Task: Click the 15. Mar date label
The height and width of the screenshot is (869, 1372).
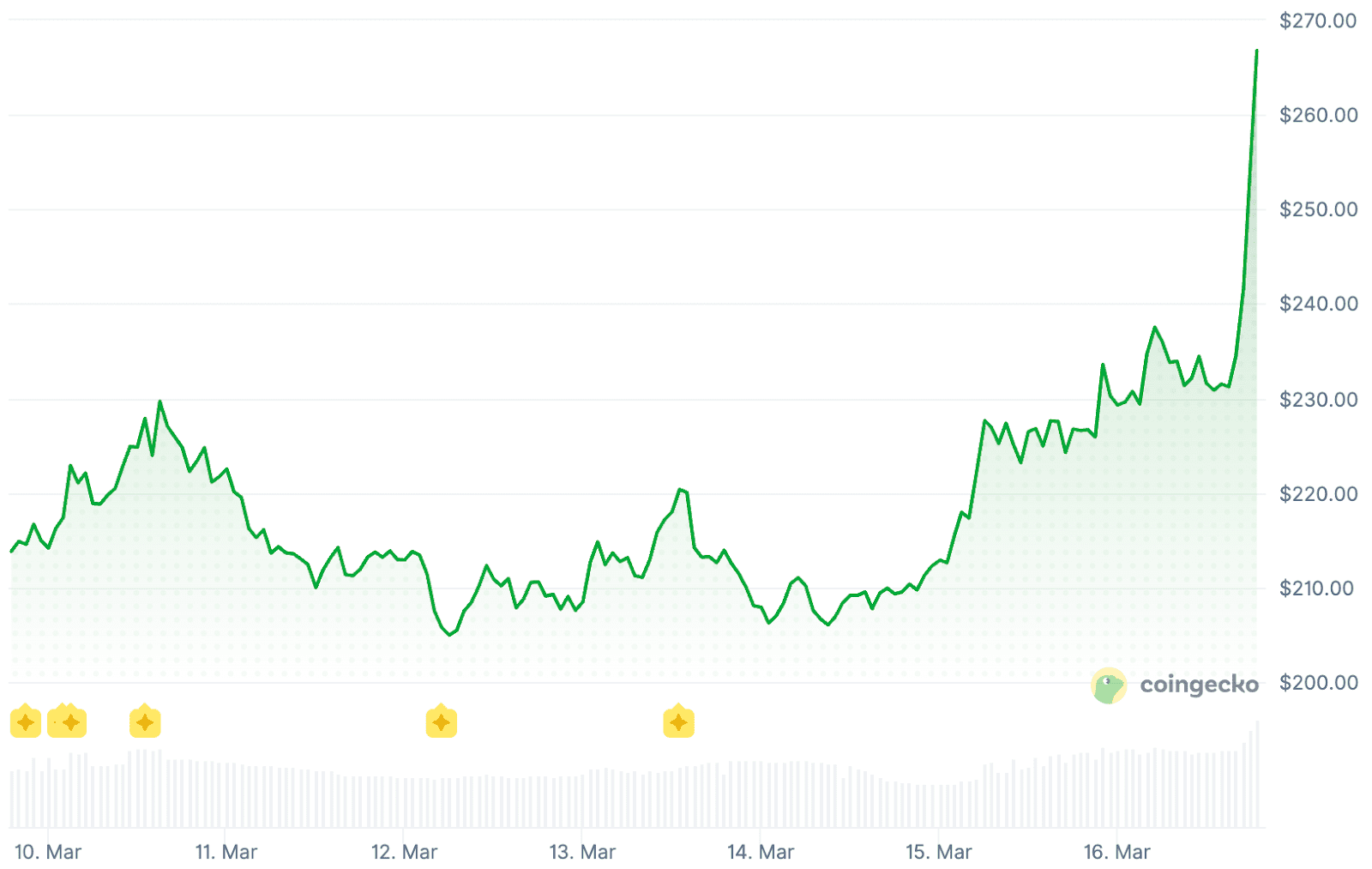Action: coord(939,852)
